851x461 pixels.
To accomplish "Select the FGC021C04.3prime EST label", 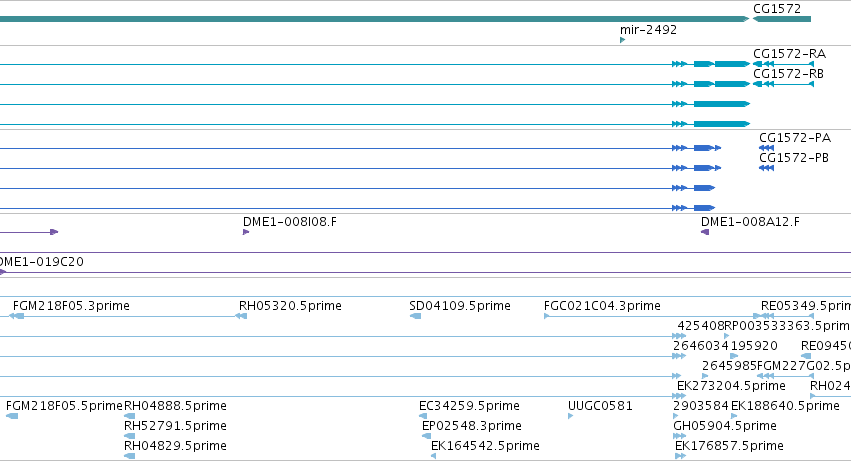I will [x=602, y=306].
